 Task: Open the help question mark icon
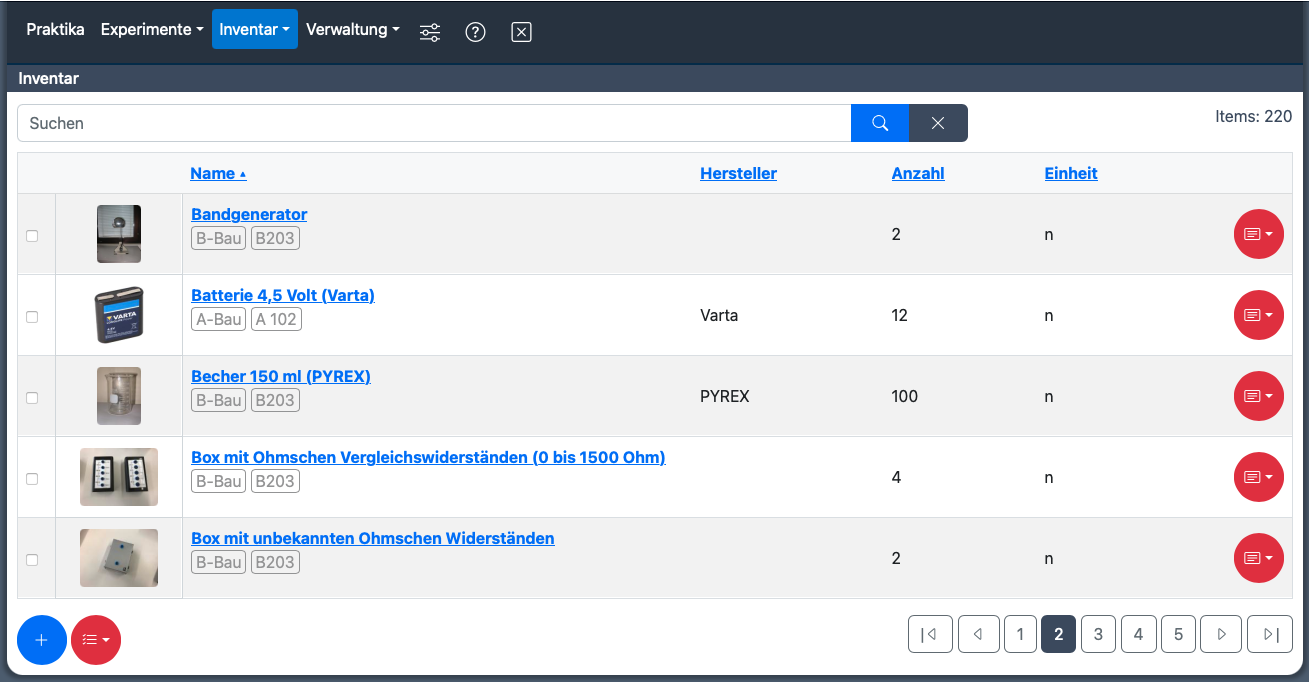476,32
